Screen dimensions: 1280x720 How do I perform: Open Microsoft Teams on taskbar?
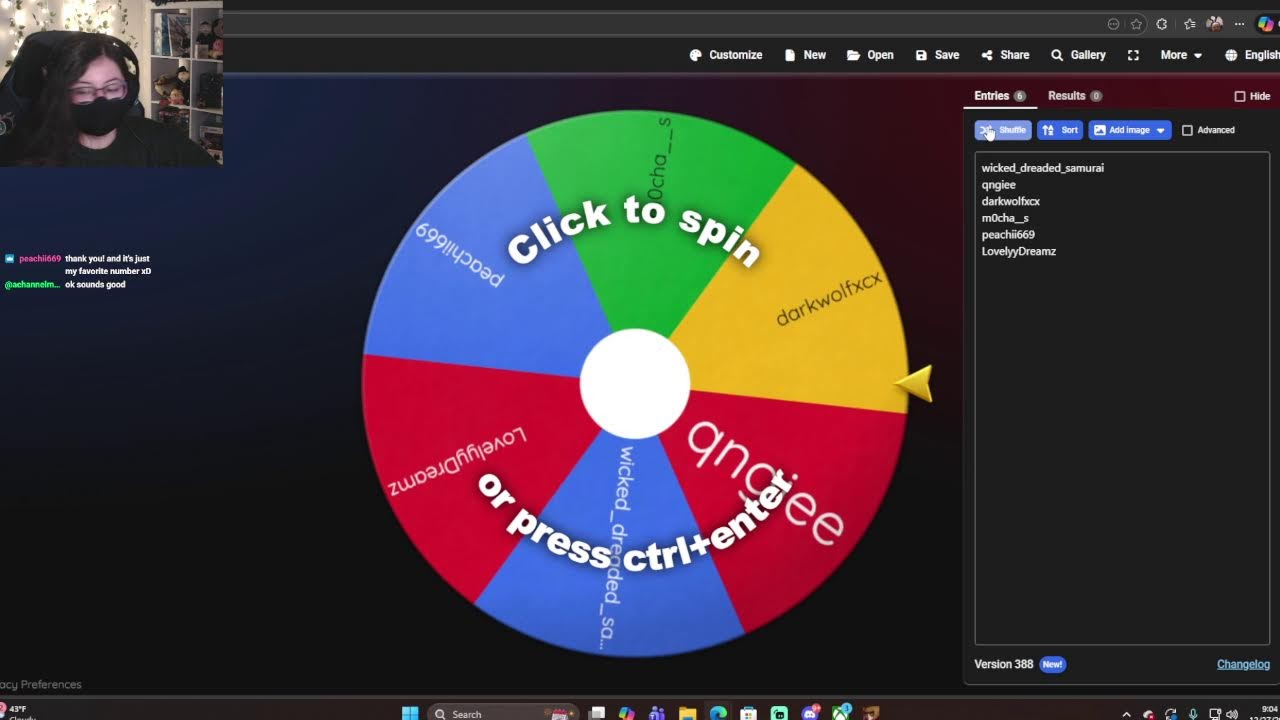657,713
